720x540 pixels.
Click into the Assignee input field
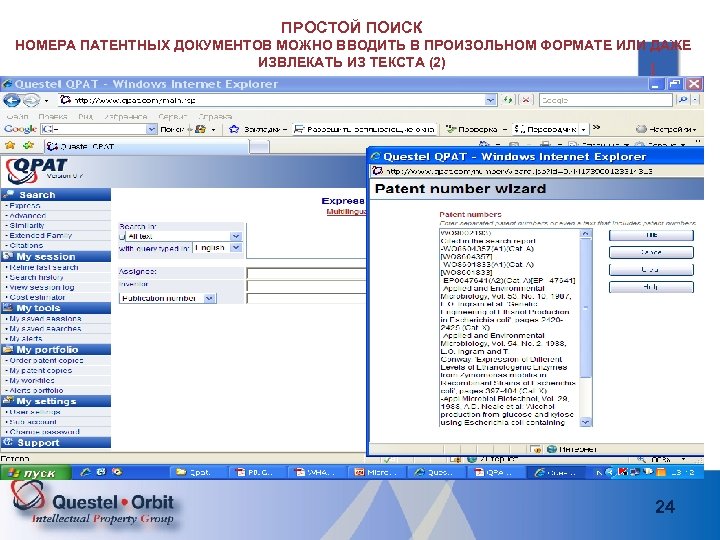tap(306, 273)
